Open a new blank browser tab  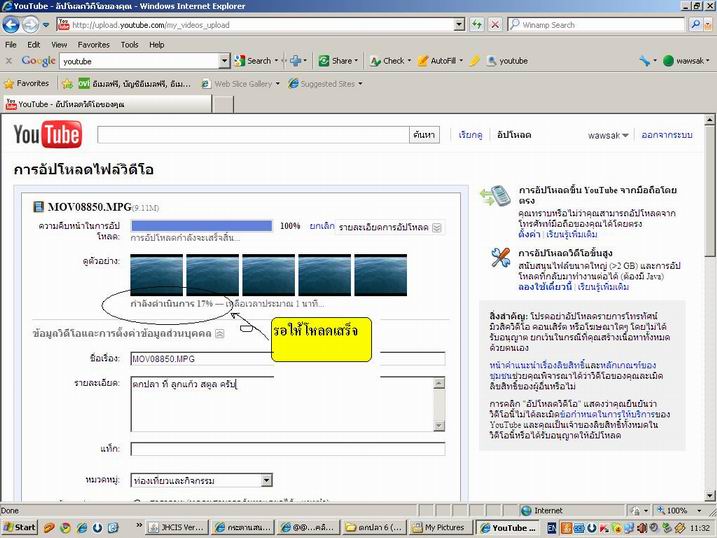[x=224, y=104]
